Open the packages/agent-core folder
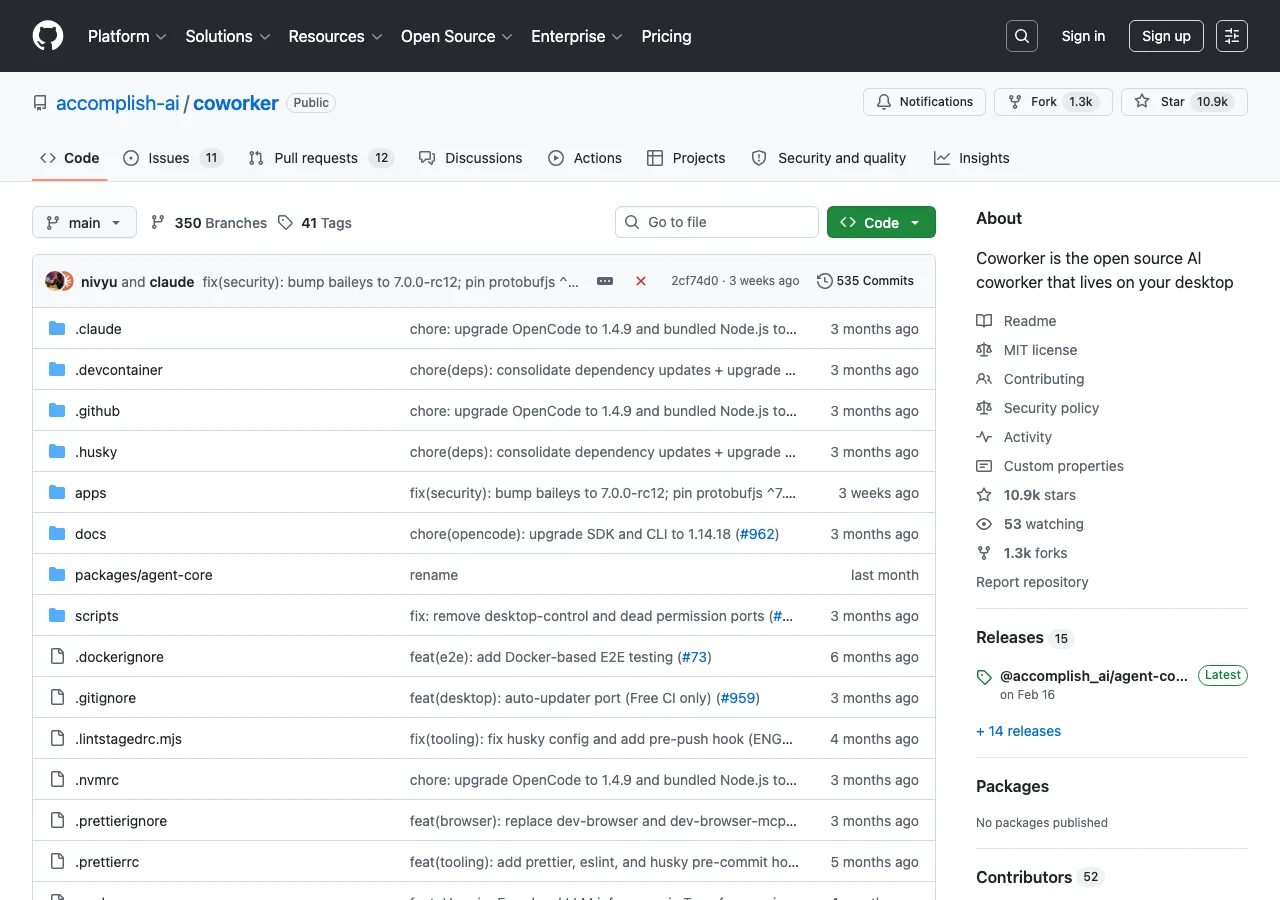The image size is (1280, 900). coord(144,575)
